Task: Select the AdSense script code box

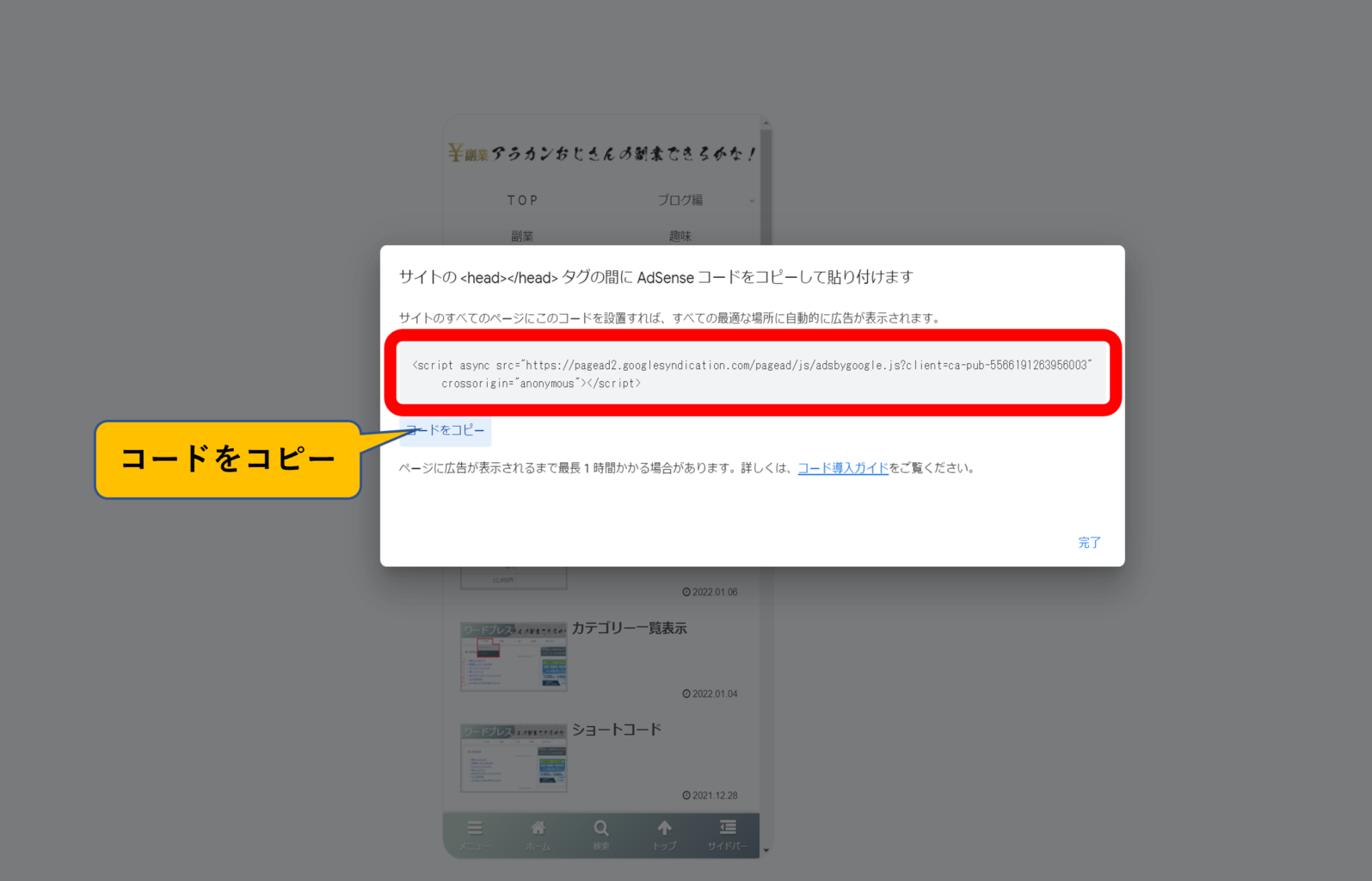Action: tap(752, 373)
